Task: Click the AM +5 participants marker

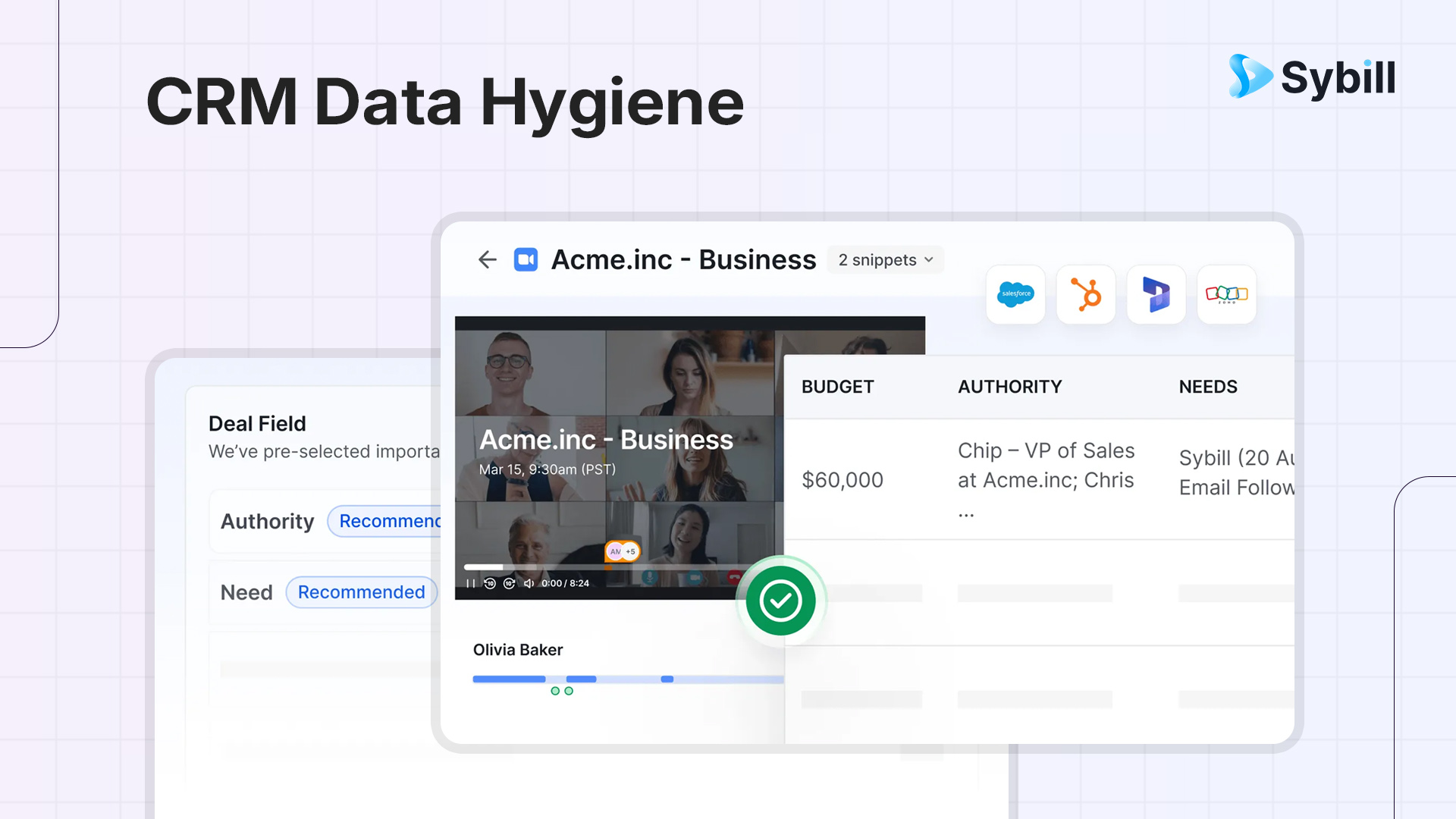Action: [623, 551]
